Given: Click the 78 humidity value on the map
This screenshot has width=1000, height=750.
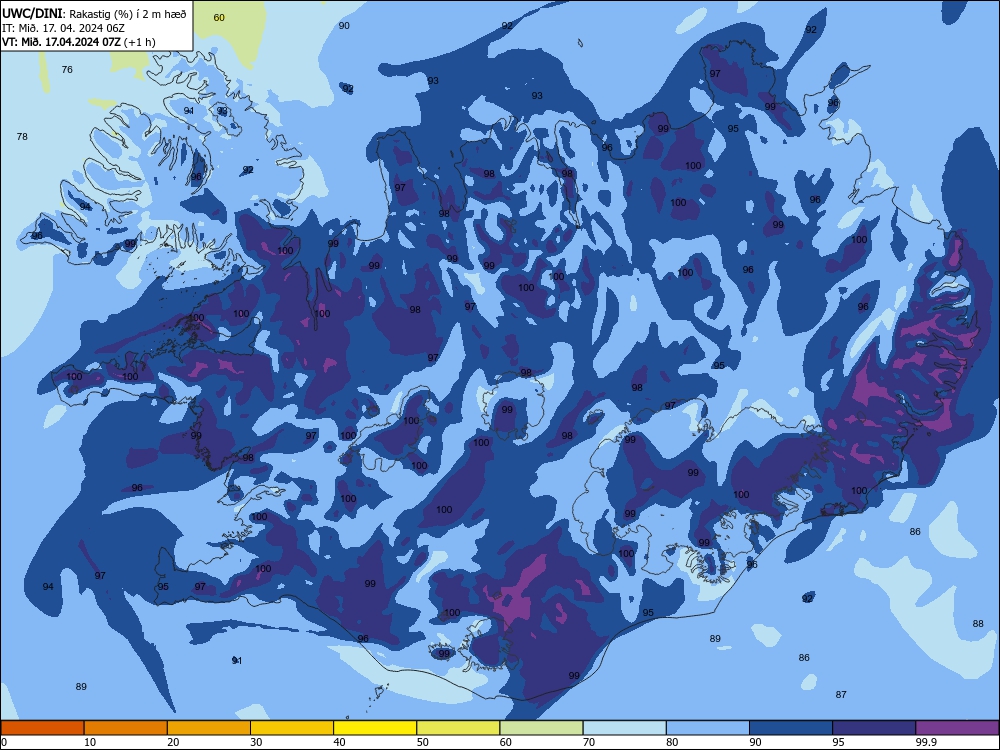Looking at the screenshot, I should (x=22, y=136).
